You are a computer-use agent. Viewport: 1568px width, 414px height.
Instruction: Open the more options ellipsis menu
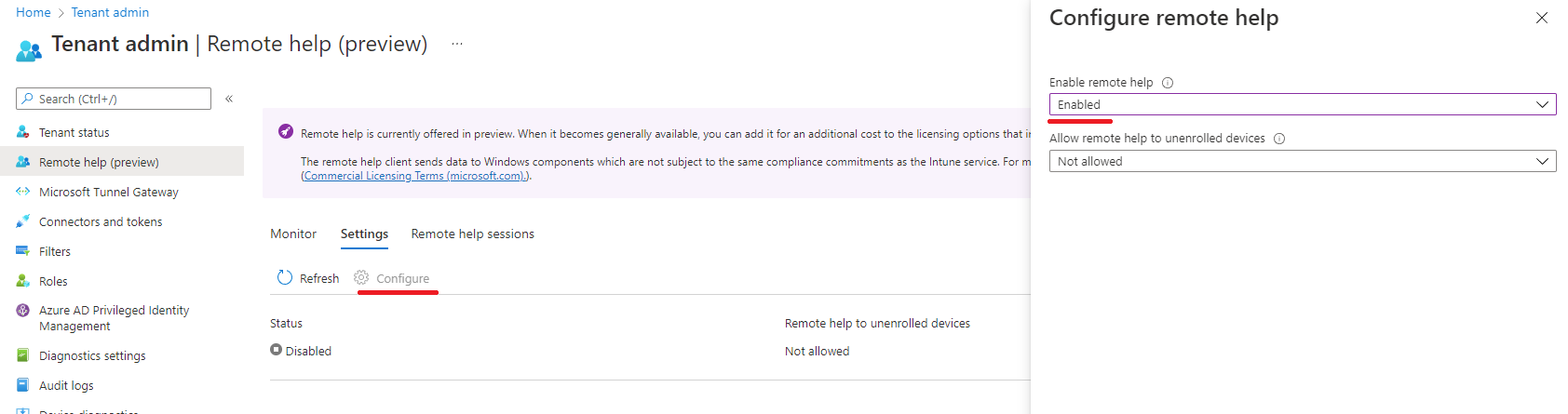coord(457,44)
